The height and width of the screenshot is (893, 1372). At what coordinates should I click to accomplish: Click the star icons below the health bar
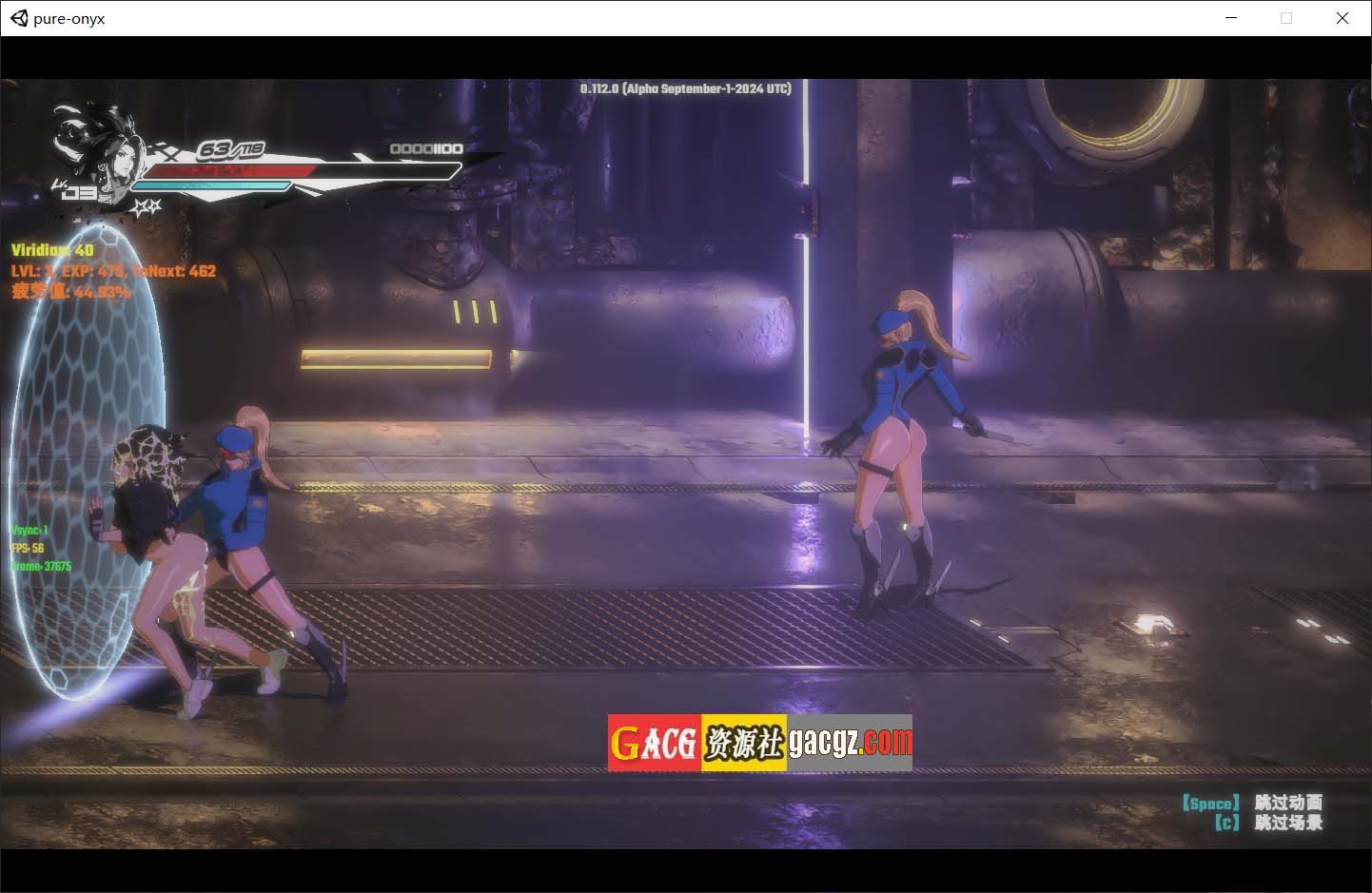[147, 205]
